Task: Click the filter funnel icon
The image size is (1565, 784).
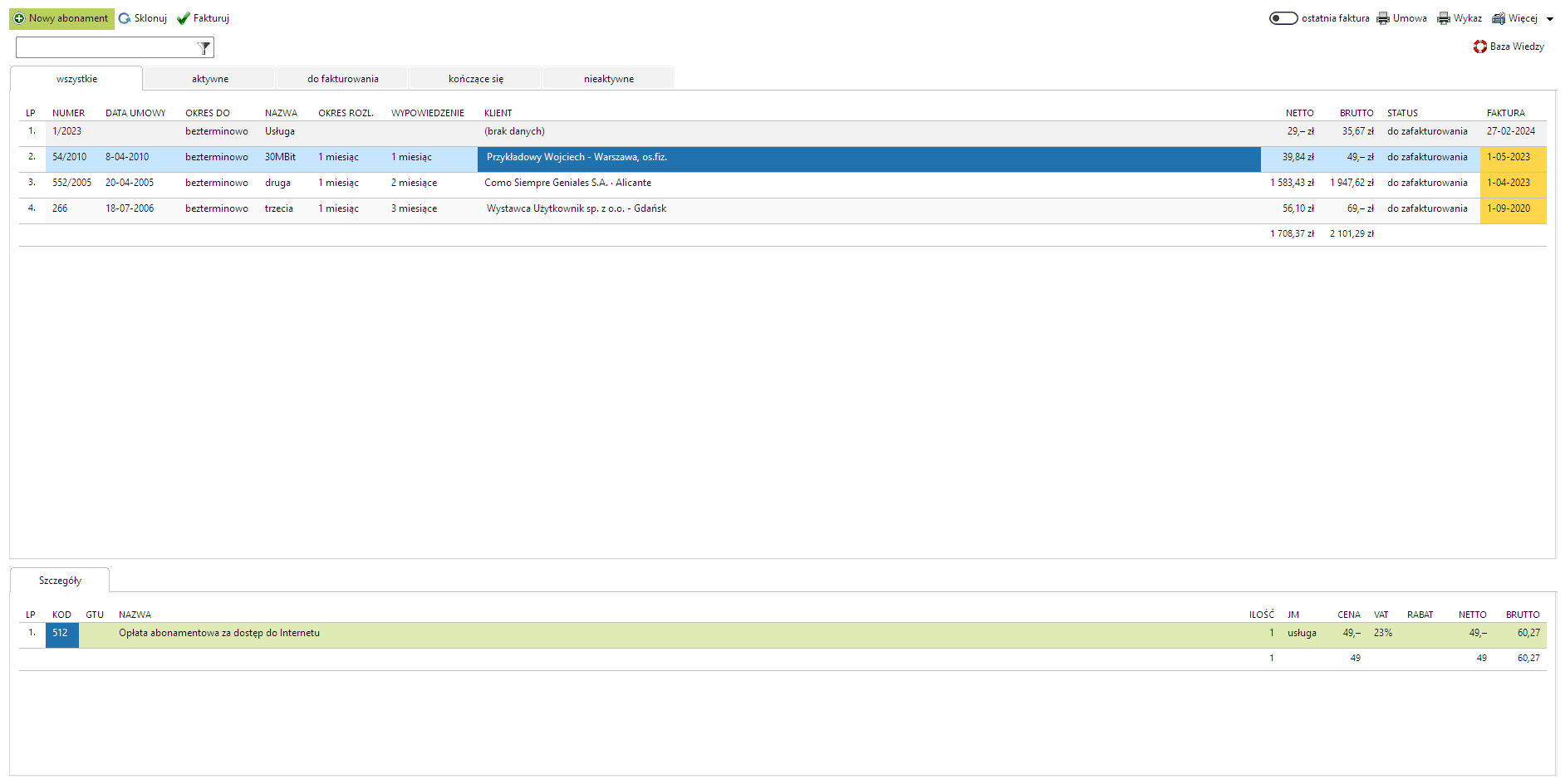Action: (204, 48)
